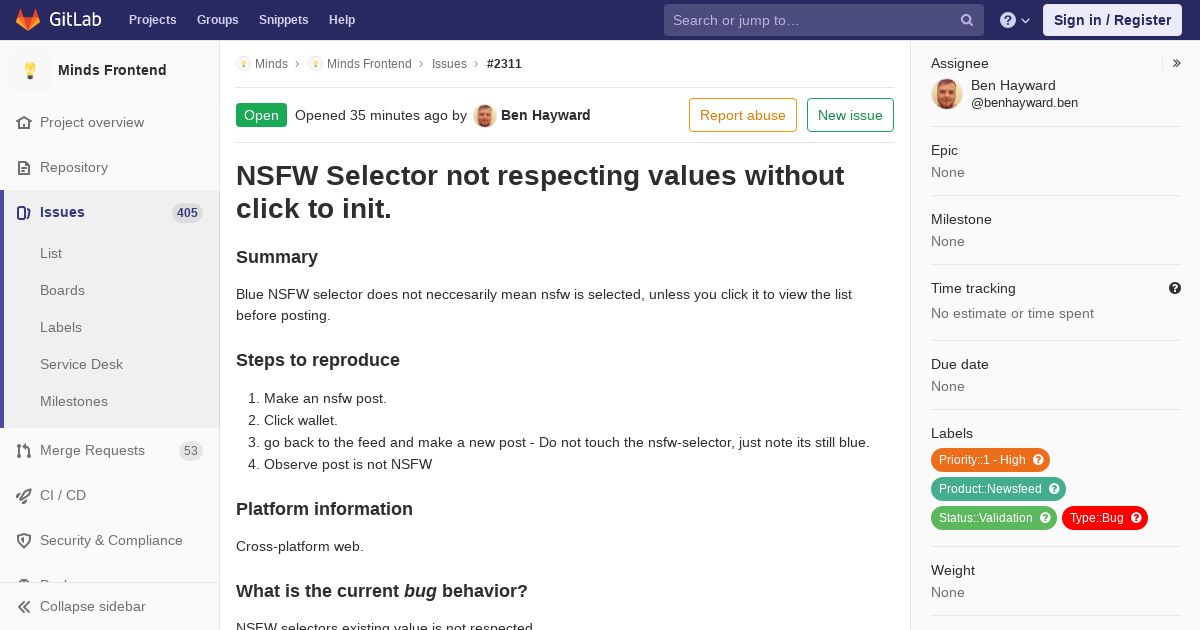
Task: Click the @benhayward.ben assignee username
Action: coord(1024,103)
